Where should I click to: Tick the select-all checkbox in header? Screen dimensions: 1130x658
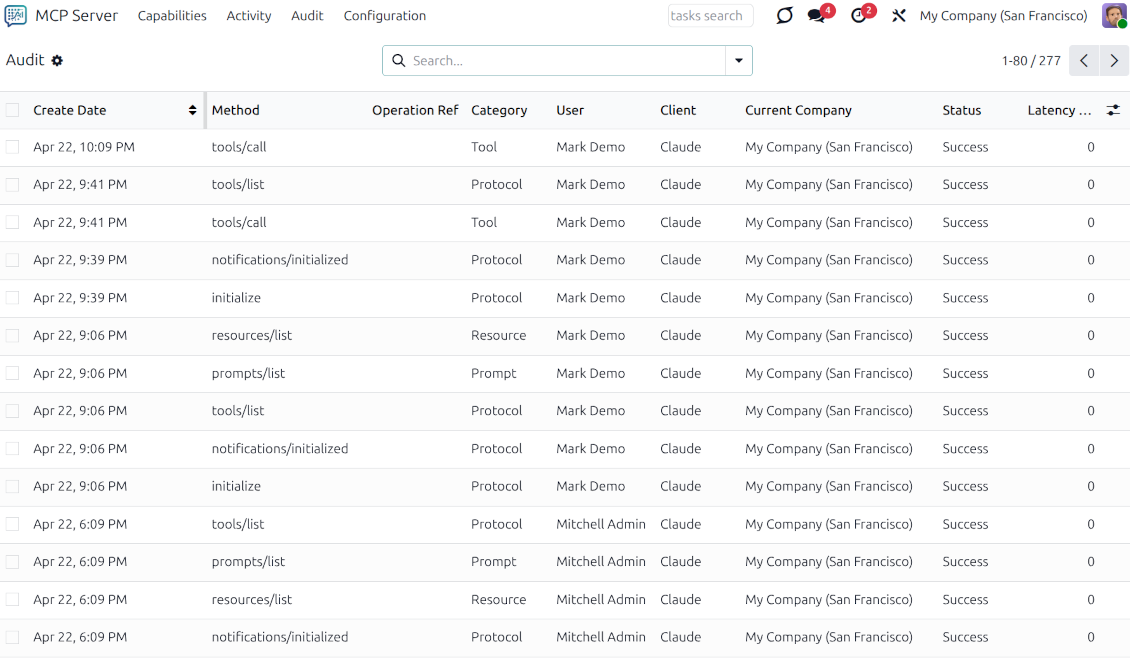point(12,110)
